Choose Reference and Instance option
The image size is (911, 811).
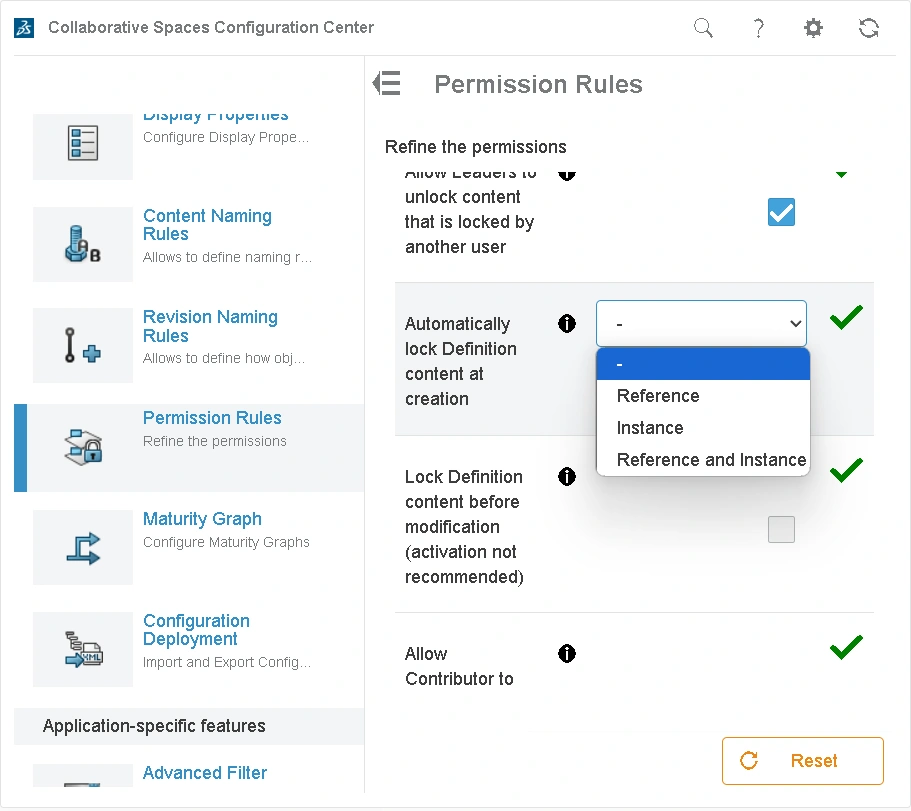coord(711,460)
